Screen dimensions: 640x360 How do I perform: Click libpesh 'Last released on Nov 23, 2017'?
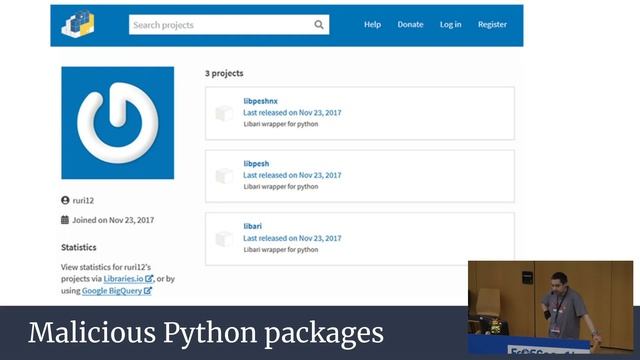(x=292, y=175)
